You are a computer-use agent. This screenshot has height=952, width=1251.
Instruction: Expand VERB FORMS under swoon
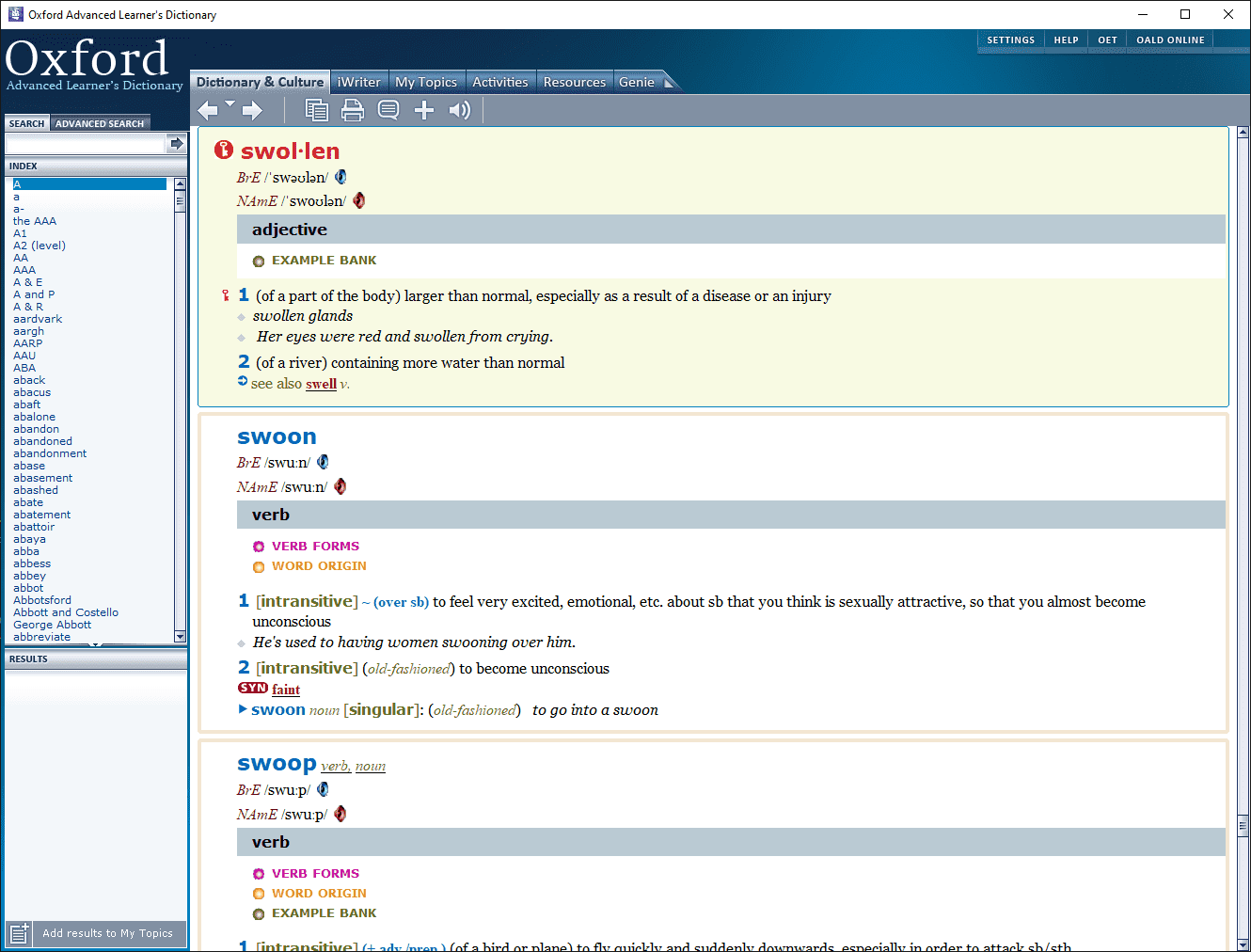315,547
